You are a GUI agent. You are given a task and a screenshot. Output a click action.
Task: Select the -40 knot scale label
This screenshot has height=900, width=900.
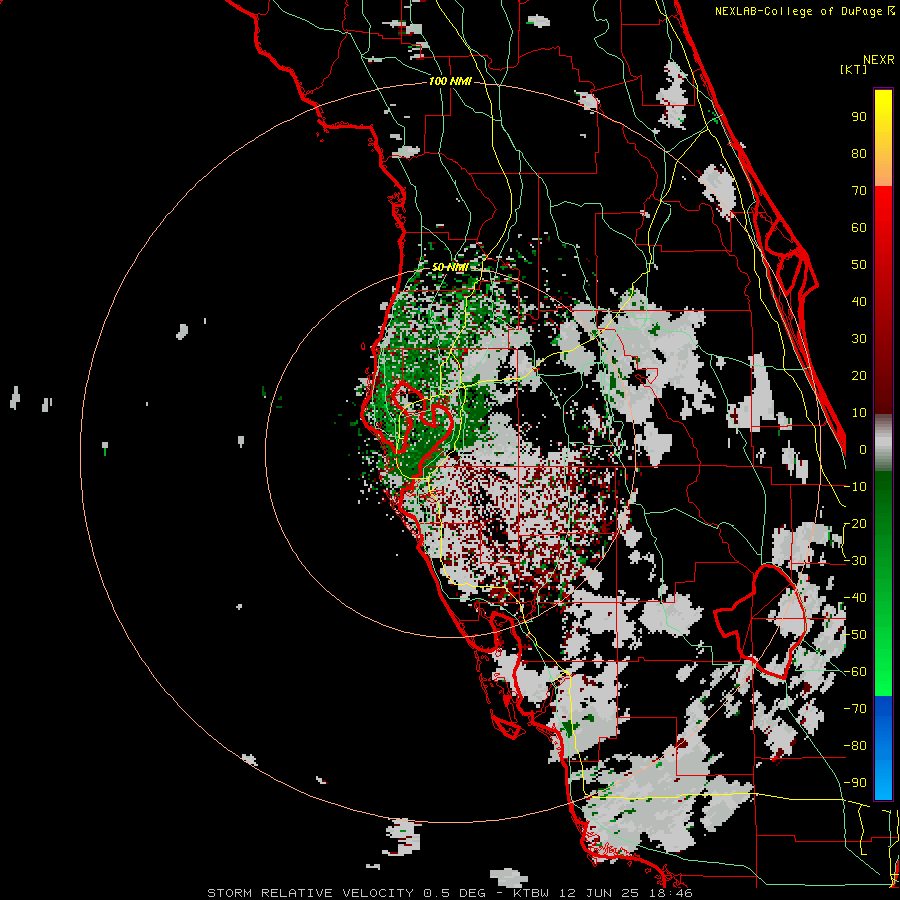[855, 598]
